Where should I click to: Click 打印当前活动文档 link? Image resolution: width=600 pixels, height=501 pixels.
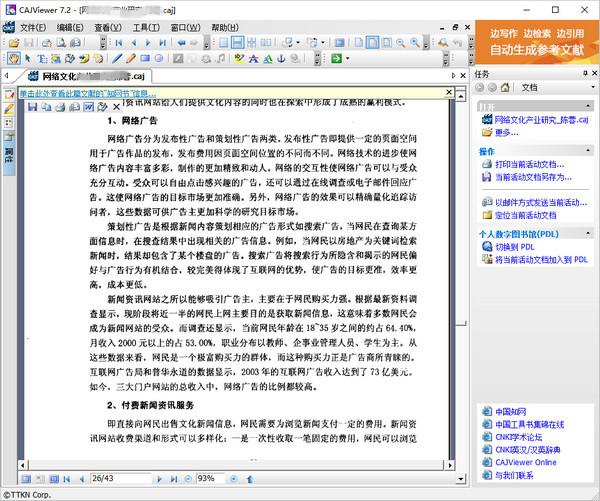tap(529, 165)
